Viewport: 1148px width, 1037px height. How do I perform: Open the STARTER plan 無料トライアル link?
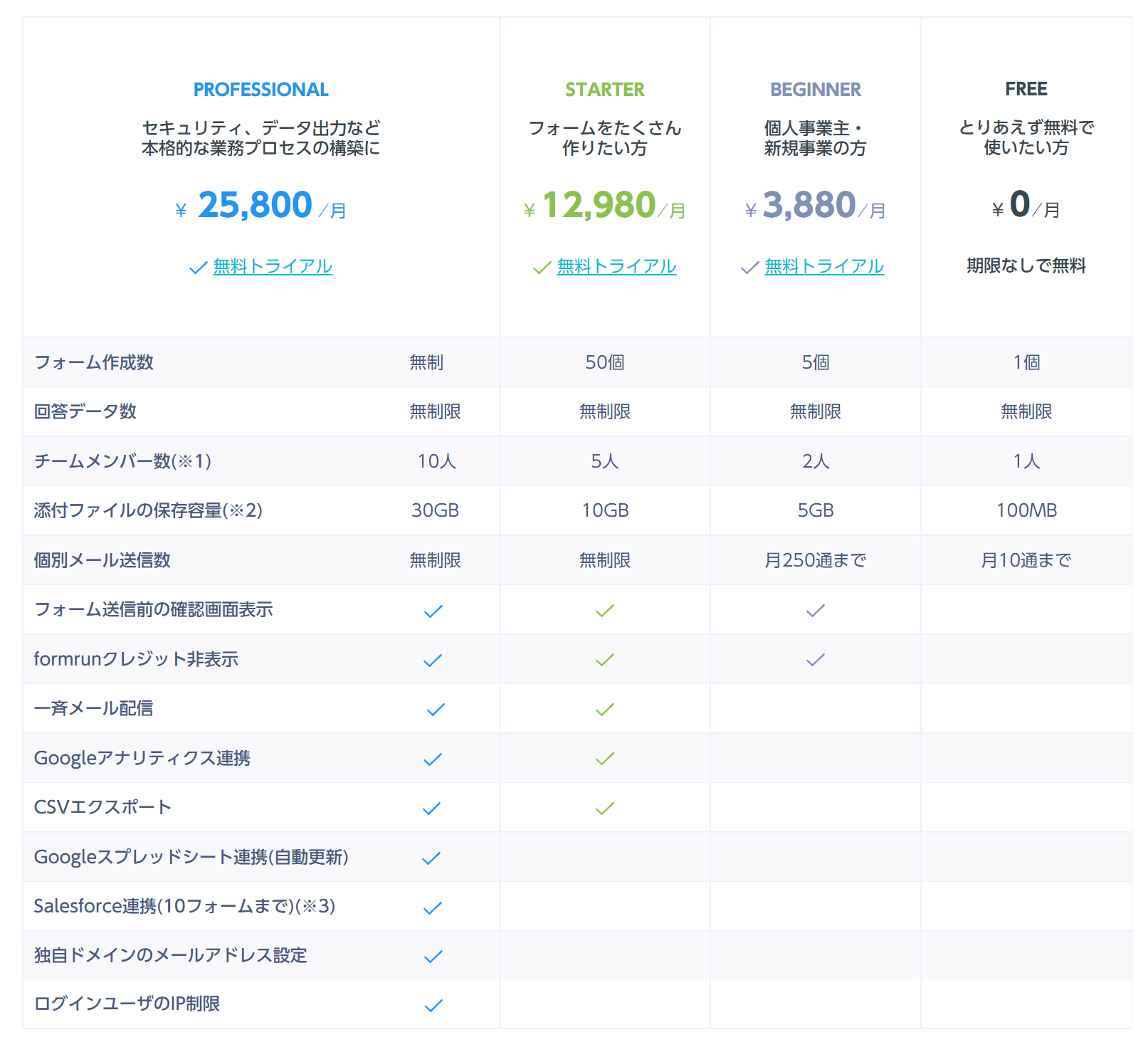tap(616, 266)
